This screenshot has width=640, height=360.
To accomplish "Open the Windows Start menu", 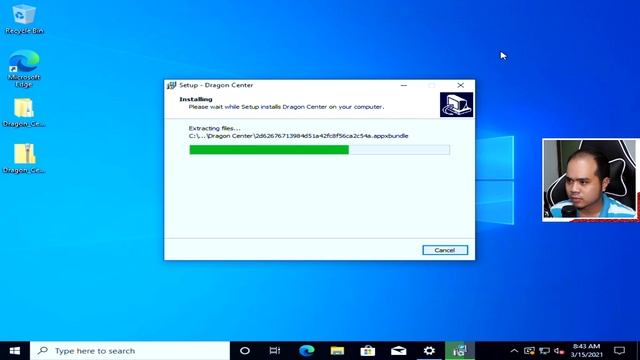I will [x=15, y=351].
